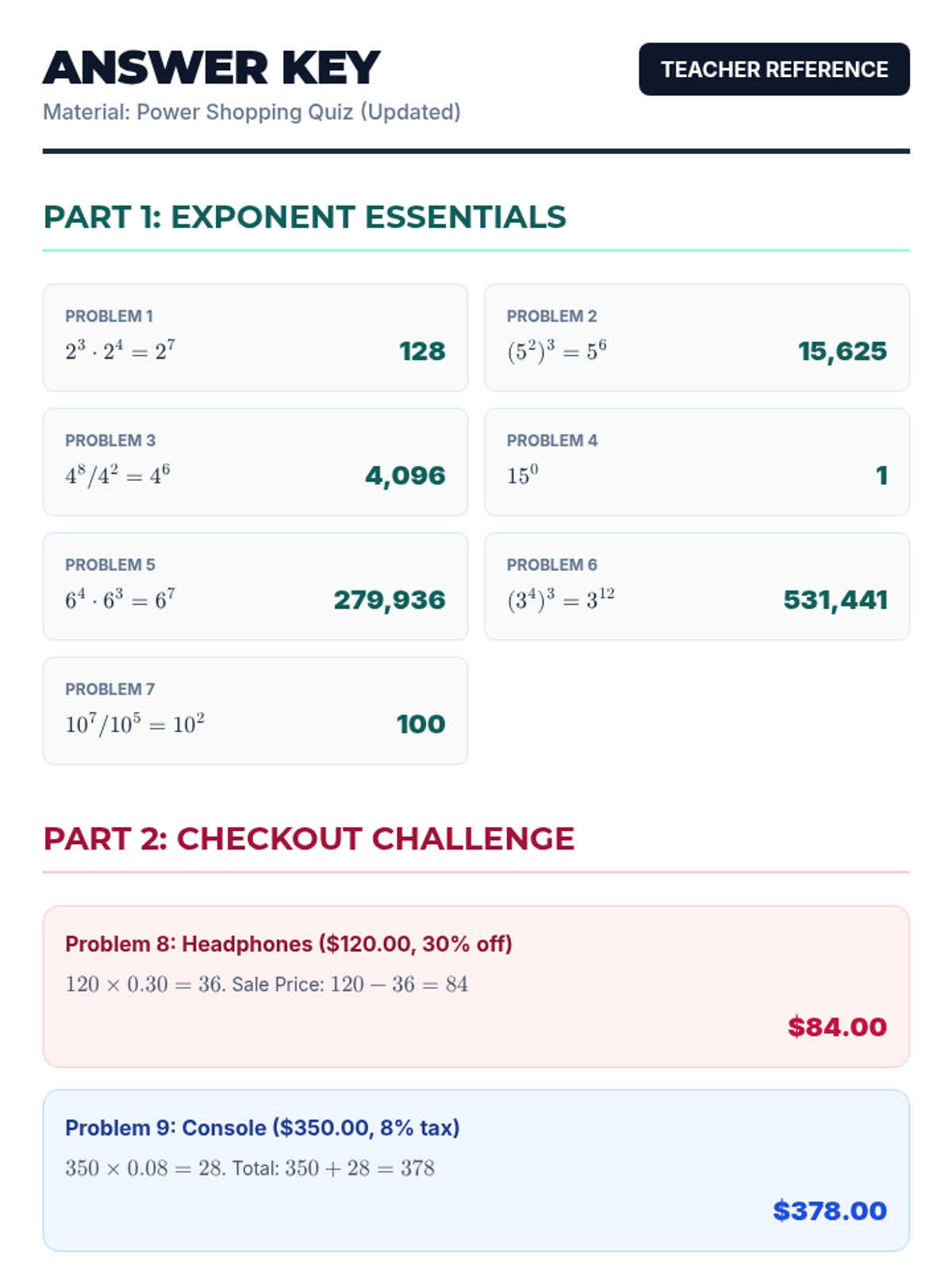Screen dimensions: 952x1270
Task: Click the Teacher Reference badge
Action: coord(773,69)
